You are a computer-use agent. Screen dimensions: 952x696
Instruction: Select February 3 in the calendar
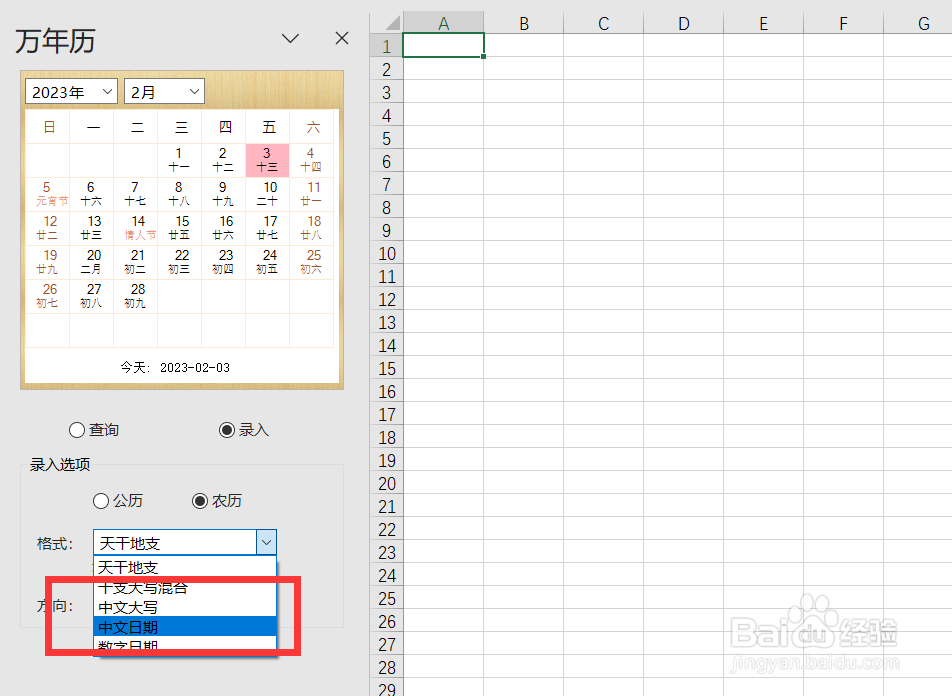(267, 160)
